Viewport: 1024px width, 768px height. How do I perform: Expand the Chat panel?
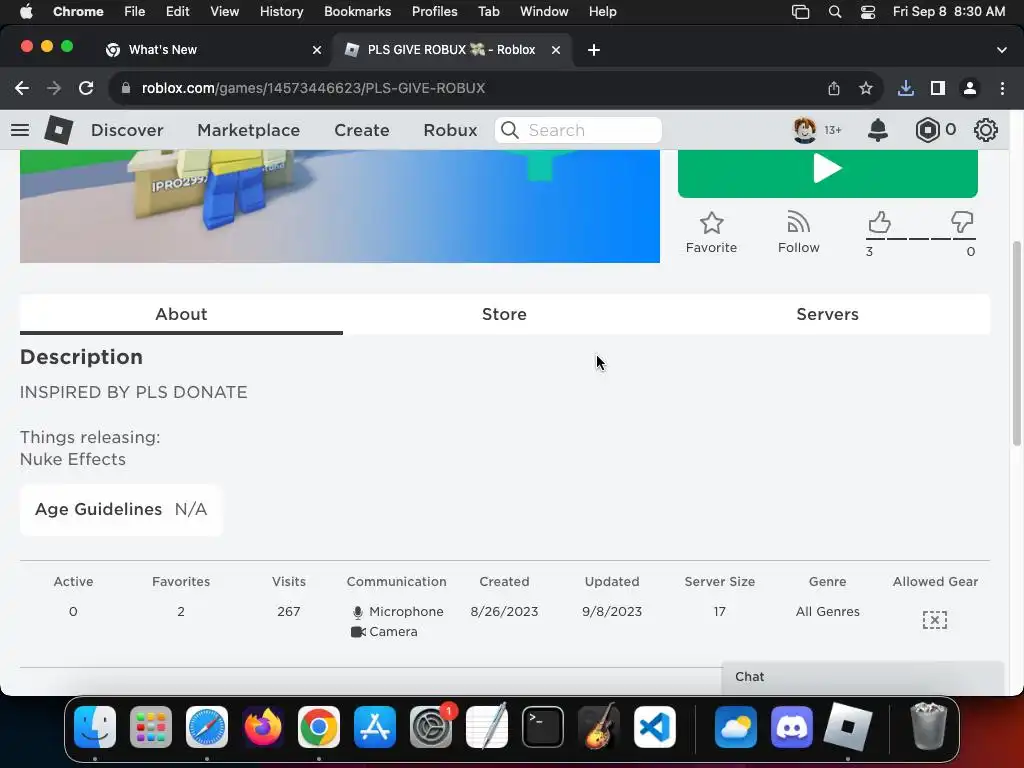[x=862, y=677]
